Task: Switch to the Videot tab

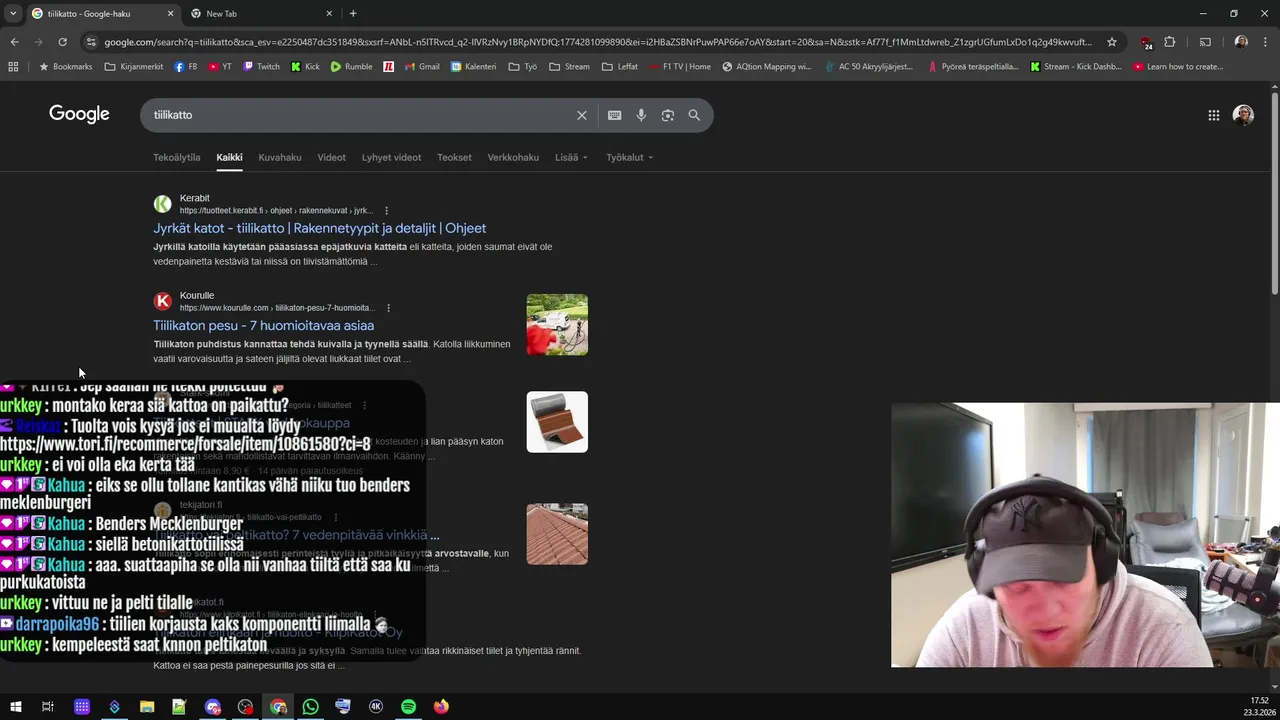Action: (331, 157)
